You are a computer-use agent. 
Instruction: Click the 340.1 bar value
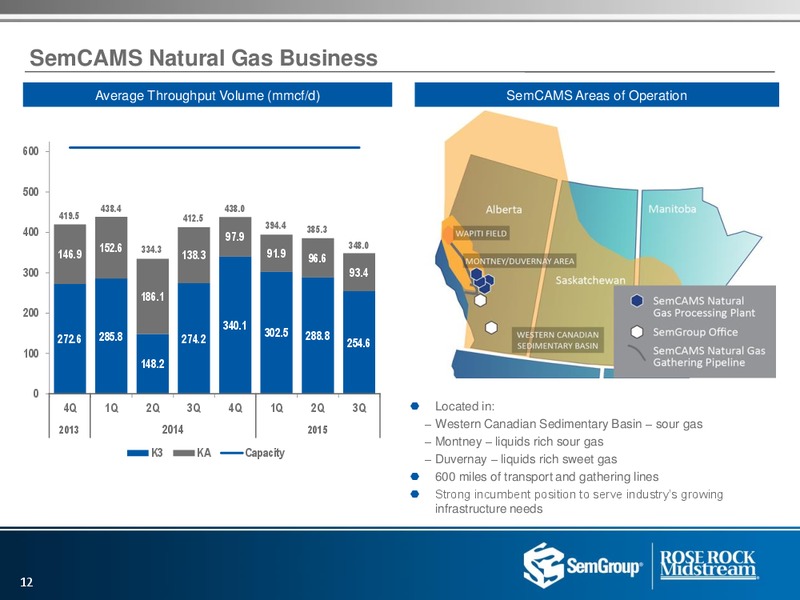[235, 325]
